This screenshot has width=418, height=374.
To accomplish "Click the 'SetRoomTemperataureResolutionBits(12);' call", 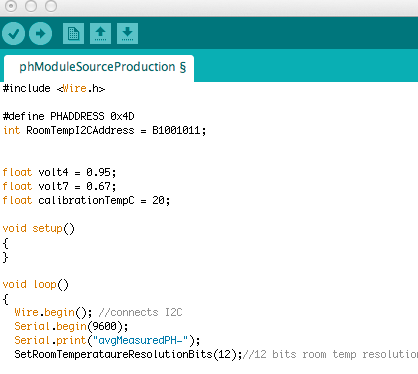I will 128,354.
